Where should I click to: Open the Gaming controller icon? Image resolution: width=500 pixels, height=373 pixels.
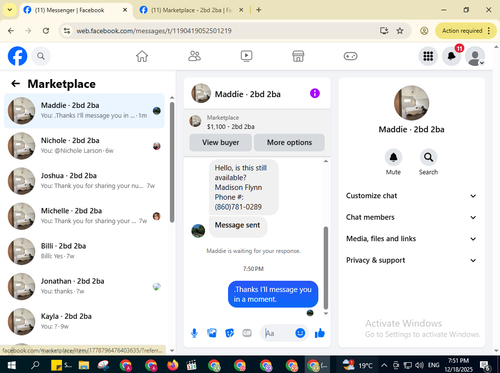point(350,56)
